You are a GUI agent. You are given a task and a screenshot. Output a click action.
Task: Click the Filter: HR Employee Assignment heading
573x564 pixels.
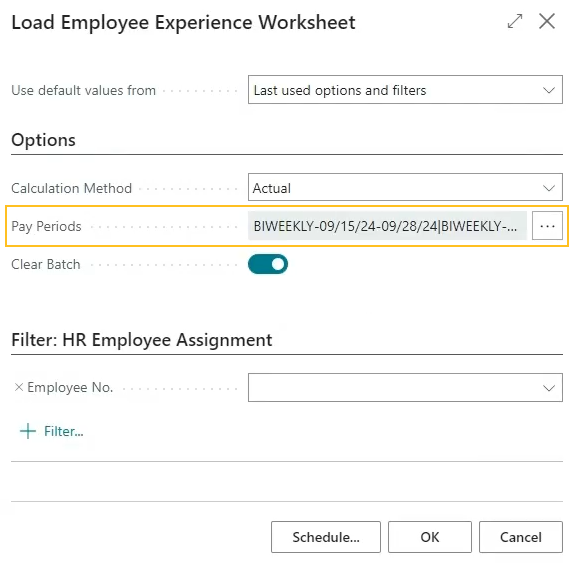coord(142,340)
